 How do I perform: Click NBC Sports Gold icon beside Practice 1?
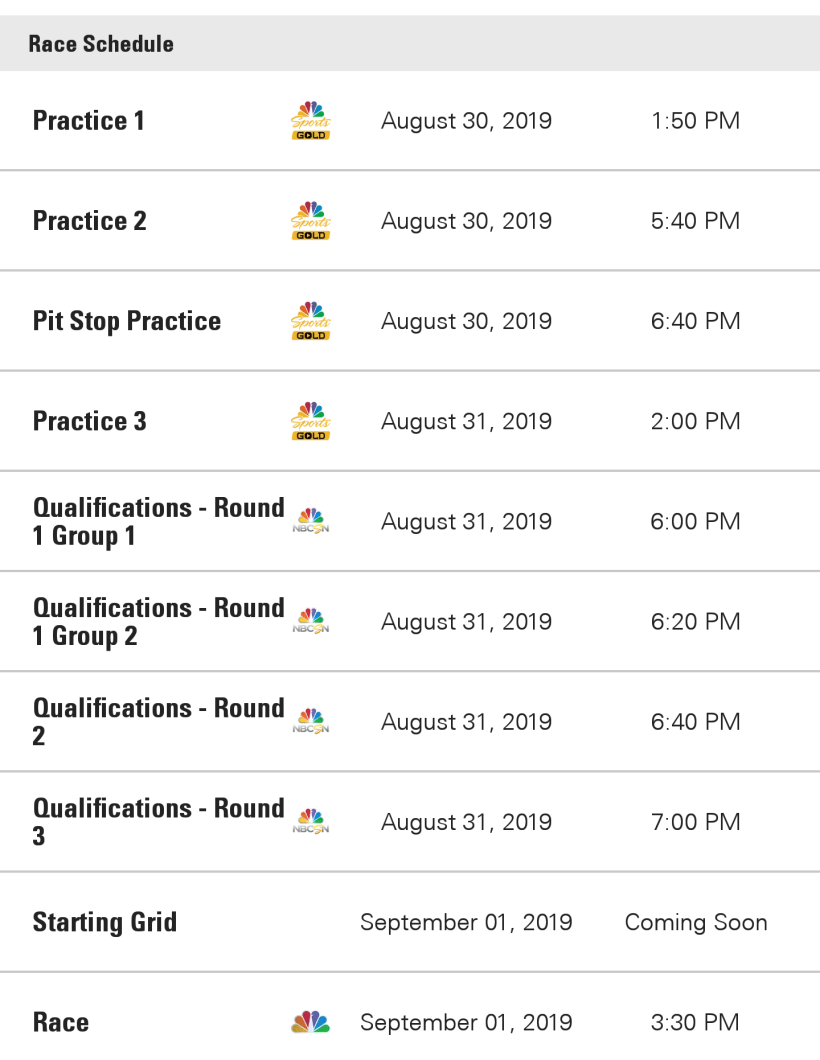click(x=310, y=121)
